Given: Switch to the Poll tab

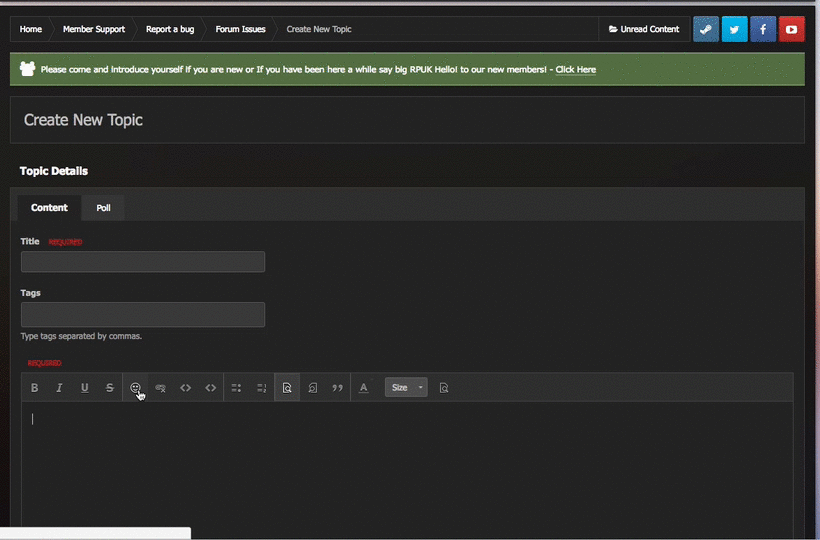Looking at the screenshot, I should pyautogui.click(x=104, y=208).
